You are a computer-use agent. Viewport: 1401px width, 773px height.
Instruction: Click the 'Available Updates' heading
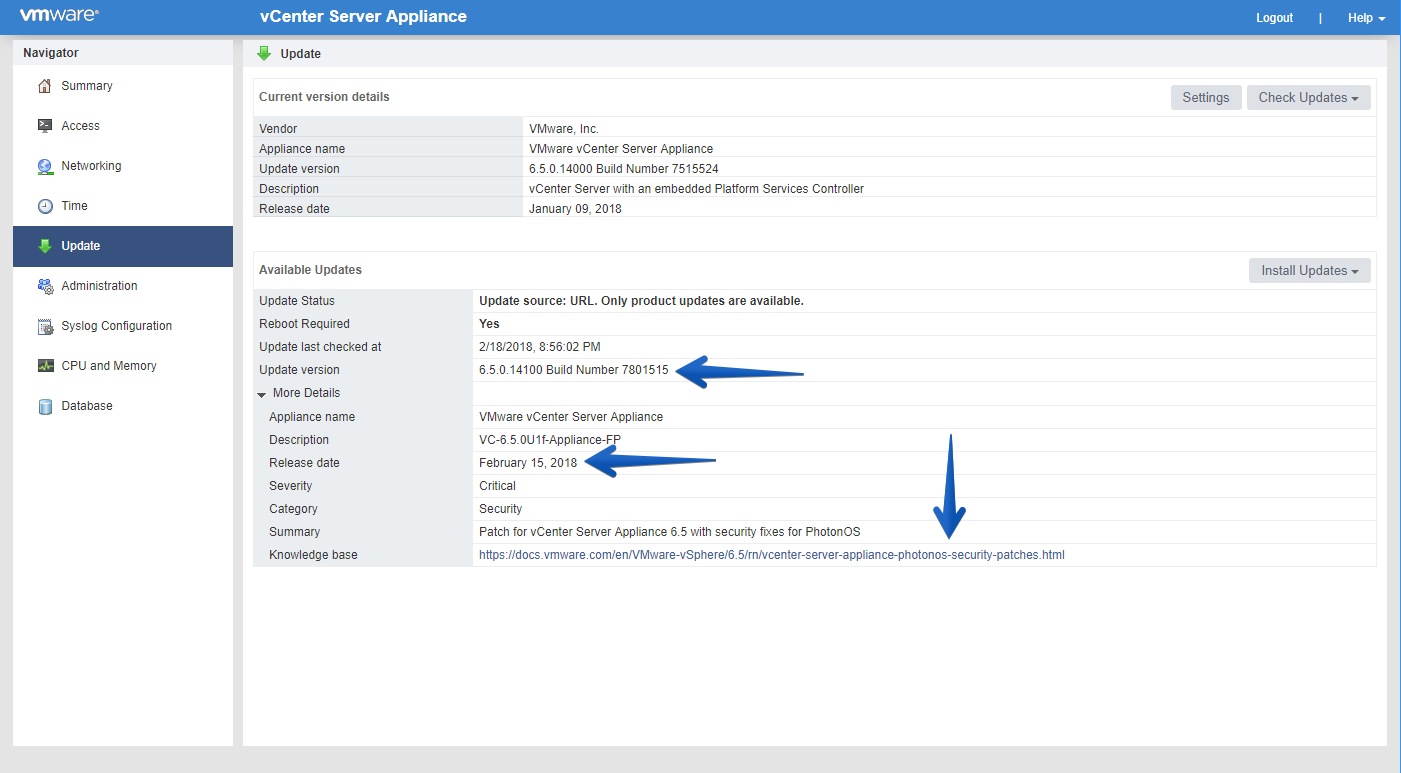tap(310, 270)
